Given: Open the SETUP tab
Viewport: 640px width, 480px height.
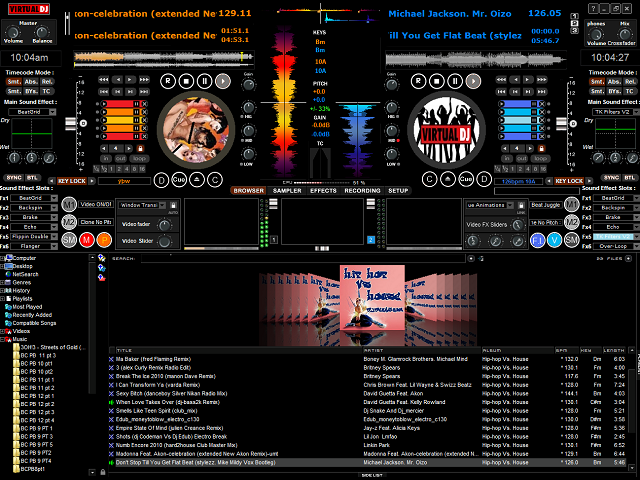Looking at the screenshot, I should pyautogui.click(x=398, y=191).
